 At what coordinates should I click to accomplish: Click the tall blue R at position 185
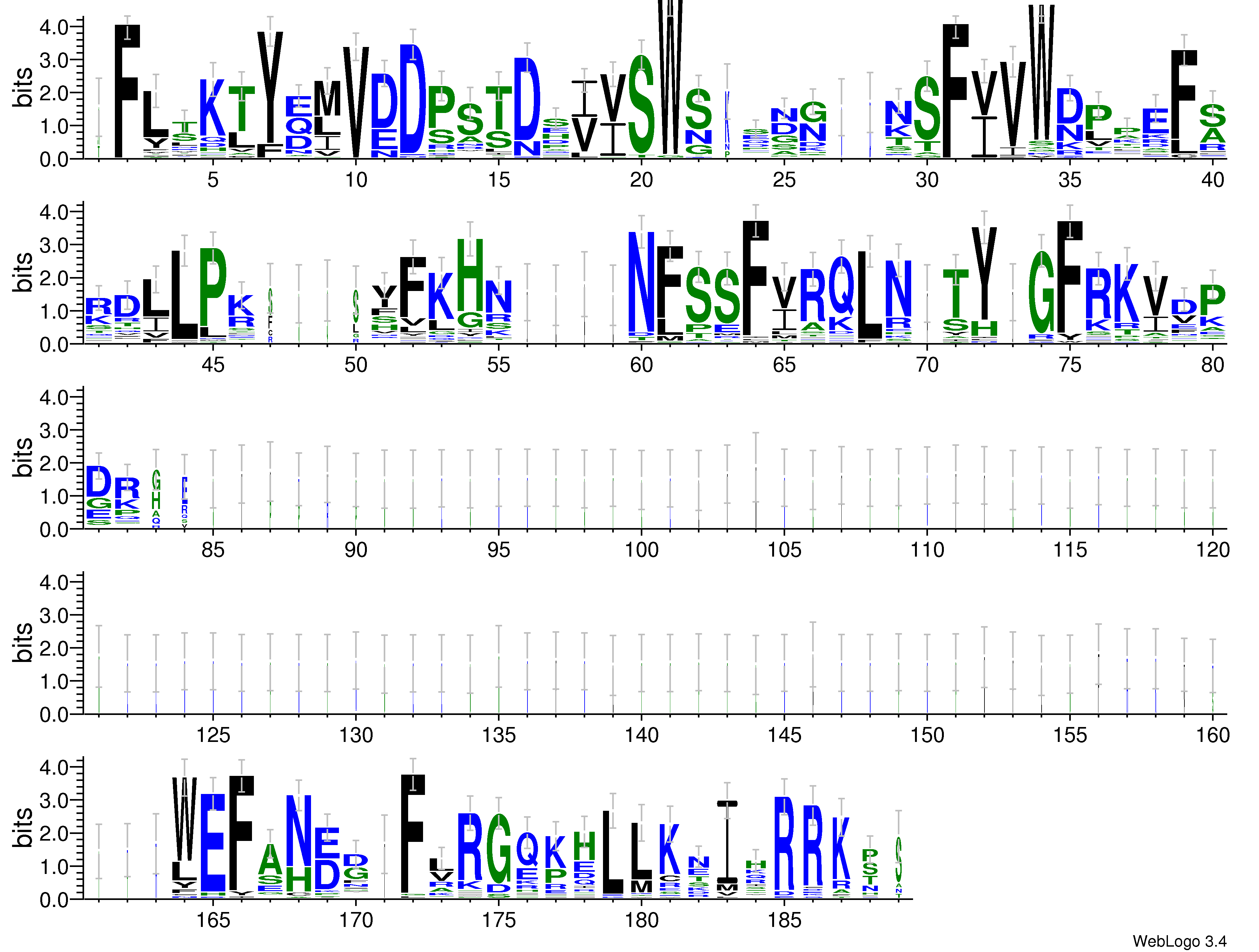pyautogui.click(x=784, y=843)
